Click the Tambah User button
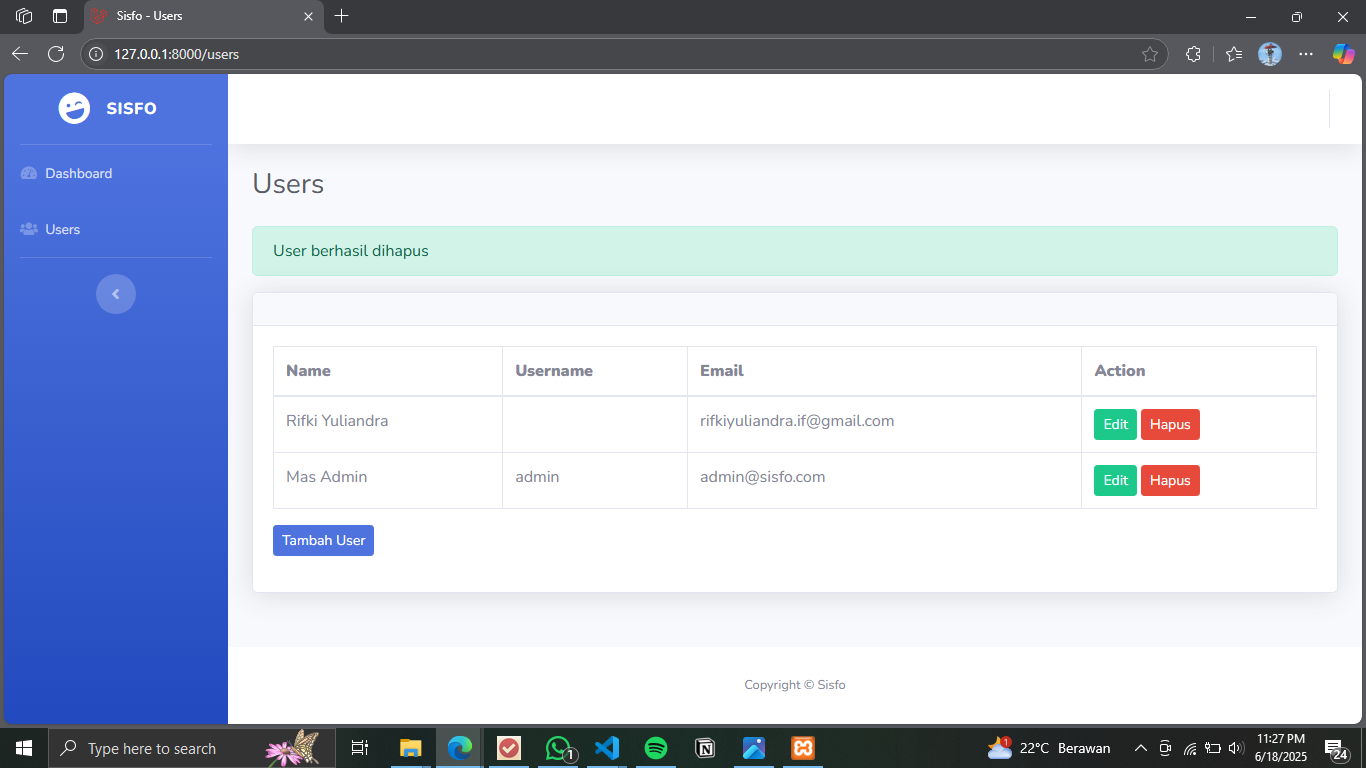The width and height of the screenshot is (1366, 768). (x=323, y=540)
